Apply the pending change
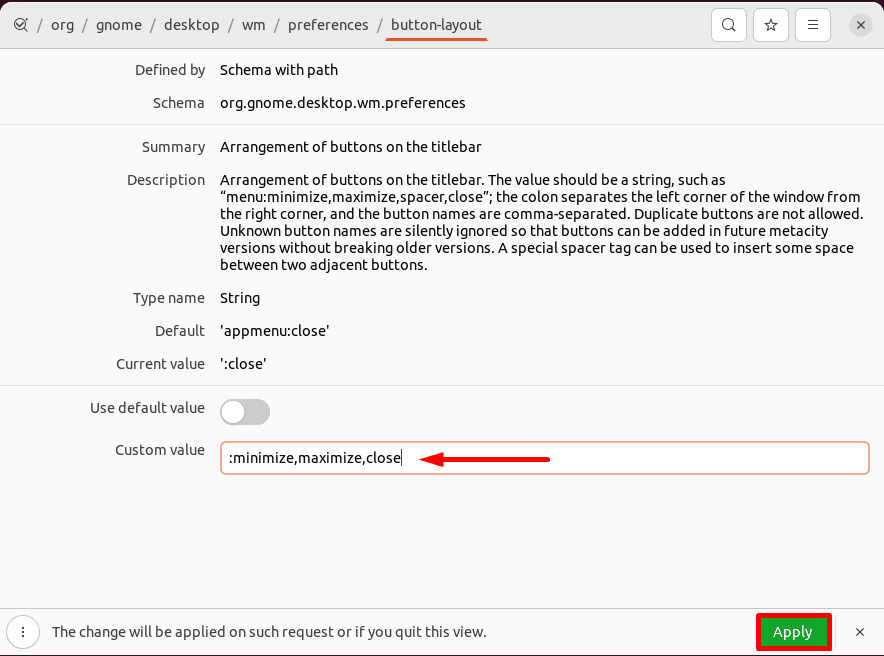The width and height of the screenshot is (884, 656). click(x=793, y=632)
